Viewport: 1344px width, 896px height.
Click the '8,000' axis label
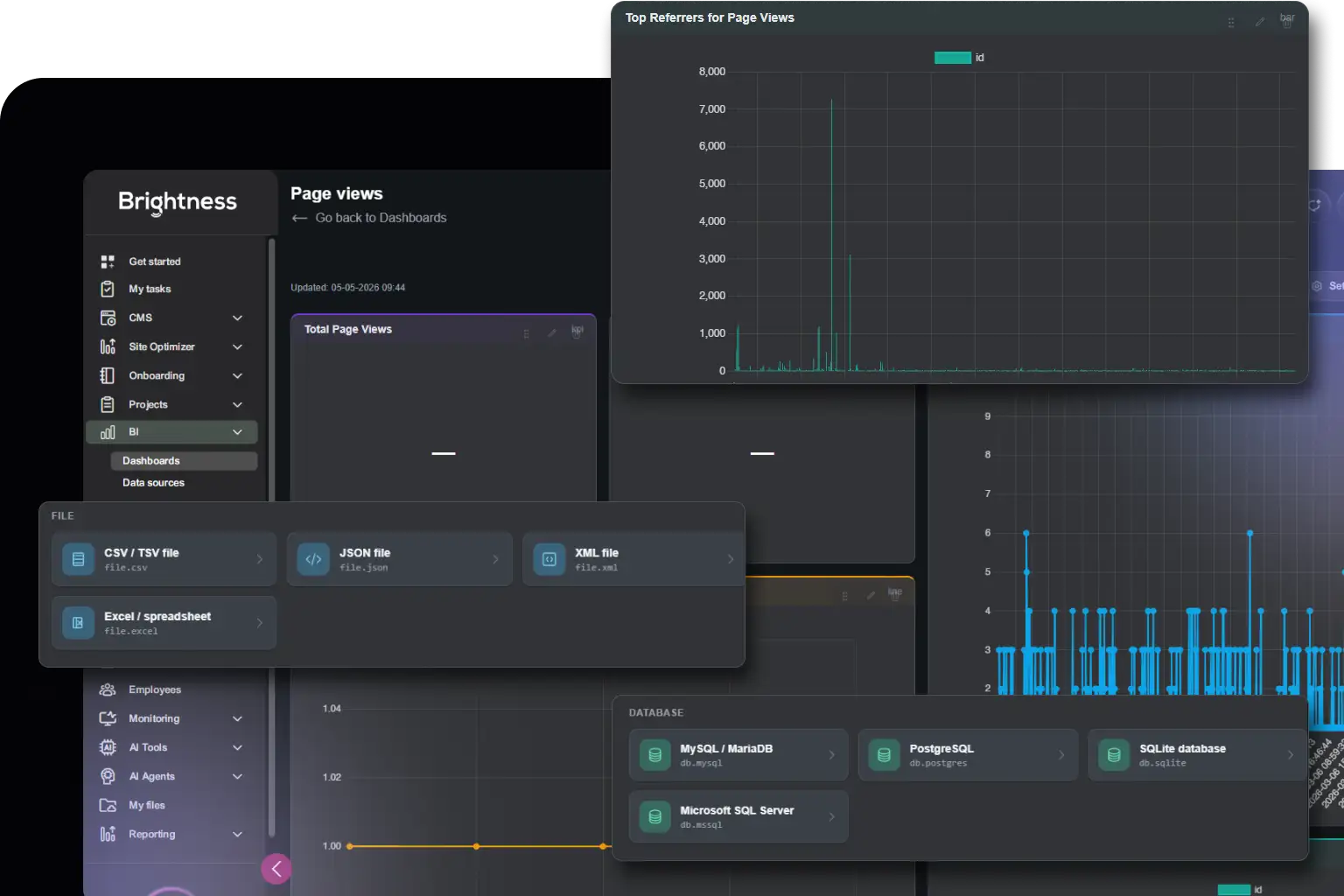pyautogui.click(x=712, y=72)
